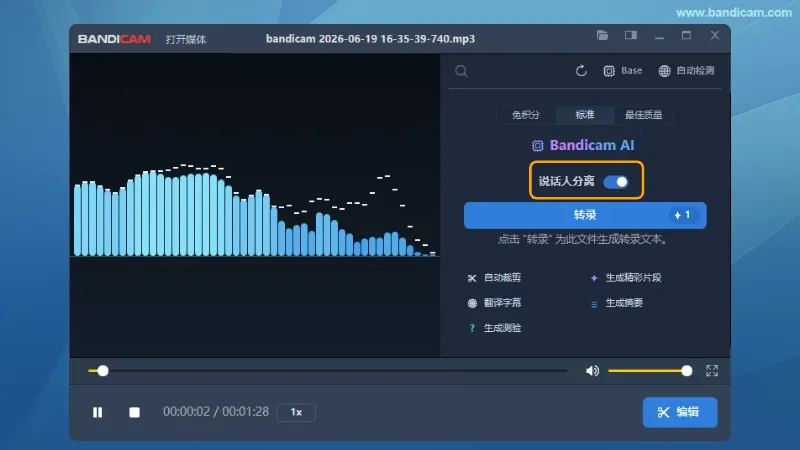Maximize the Bandicam window
The width and height of the screenshot is (800, 450).
(x=687, y=35)
